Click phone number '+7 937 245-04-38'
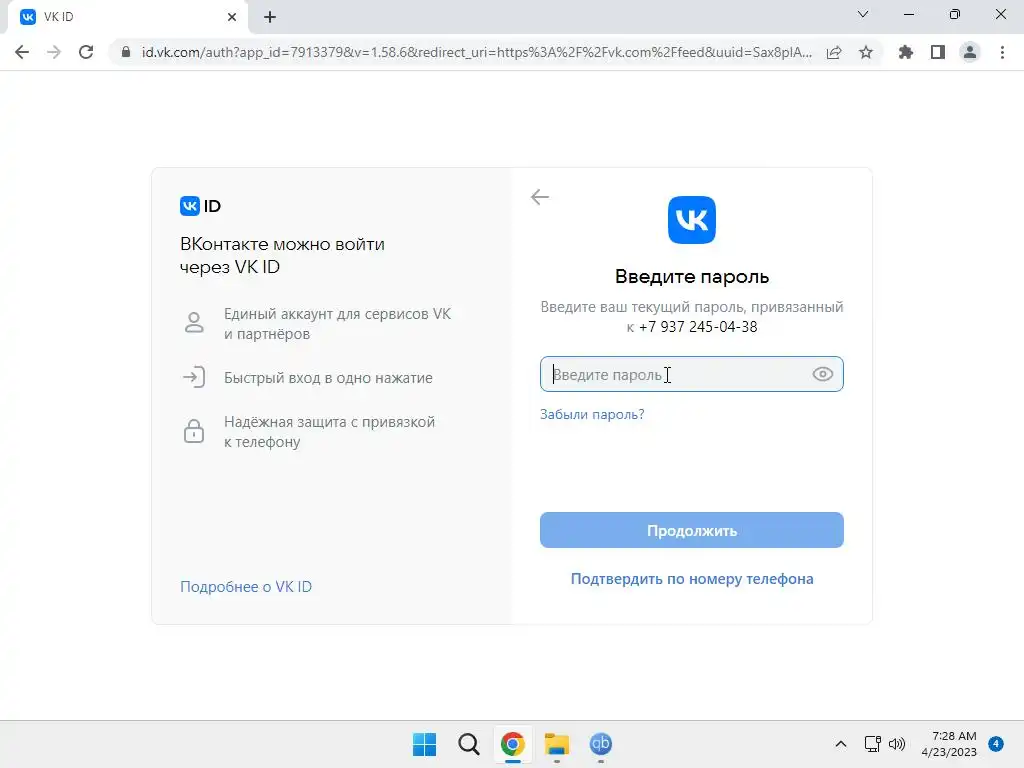Viewport: 1024px width, 768px height. point(697,327)
